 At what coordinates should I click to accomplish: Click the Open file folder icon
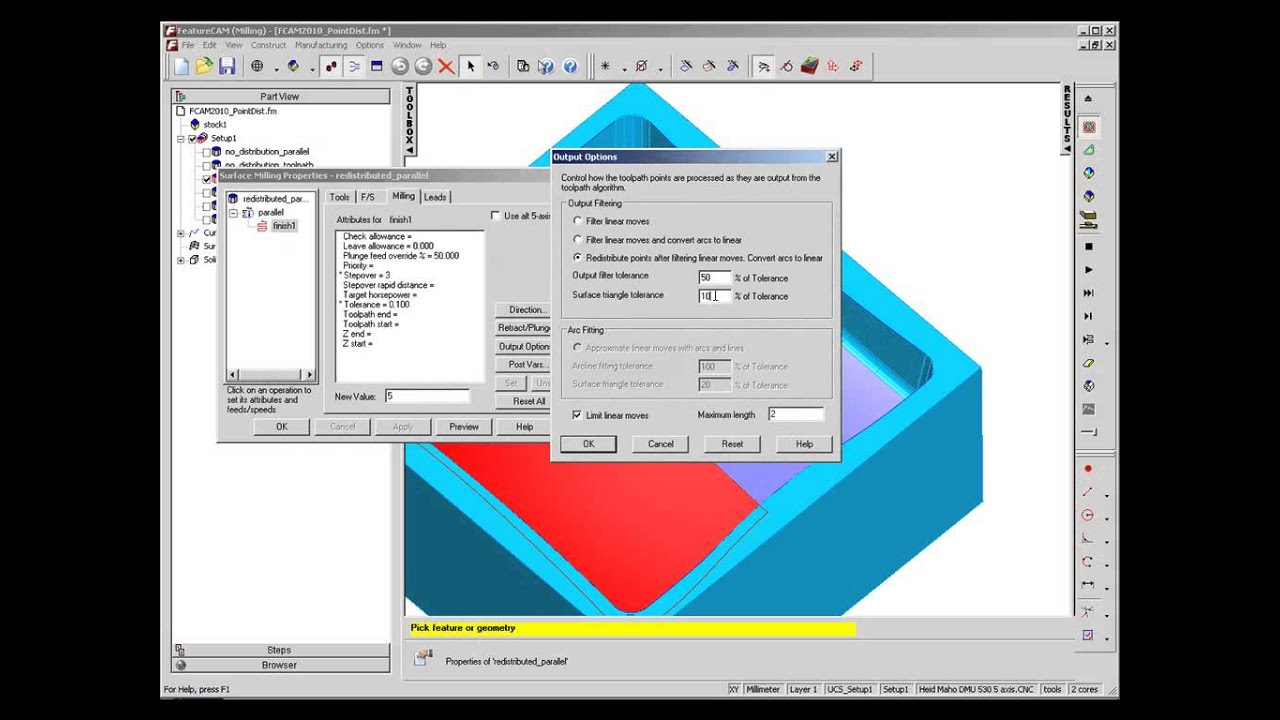point(204,67)
